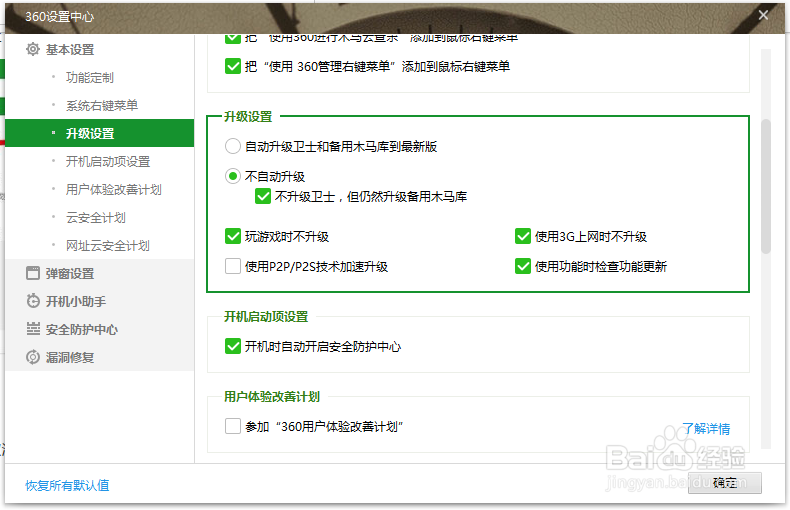790x510 pixels.
Task: Open 用户体验改善计划 sidebar entry
Action: pyautogui.click(x=113, y=189)
